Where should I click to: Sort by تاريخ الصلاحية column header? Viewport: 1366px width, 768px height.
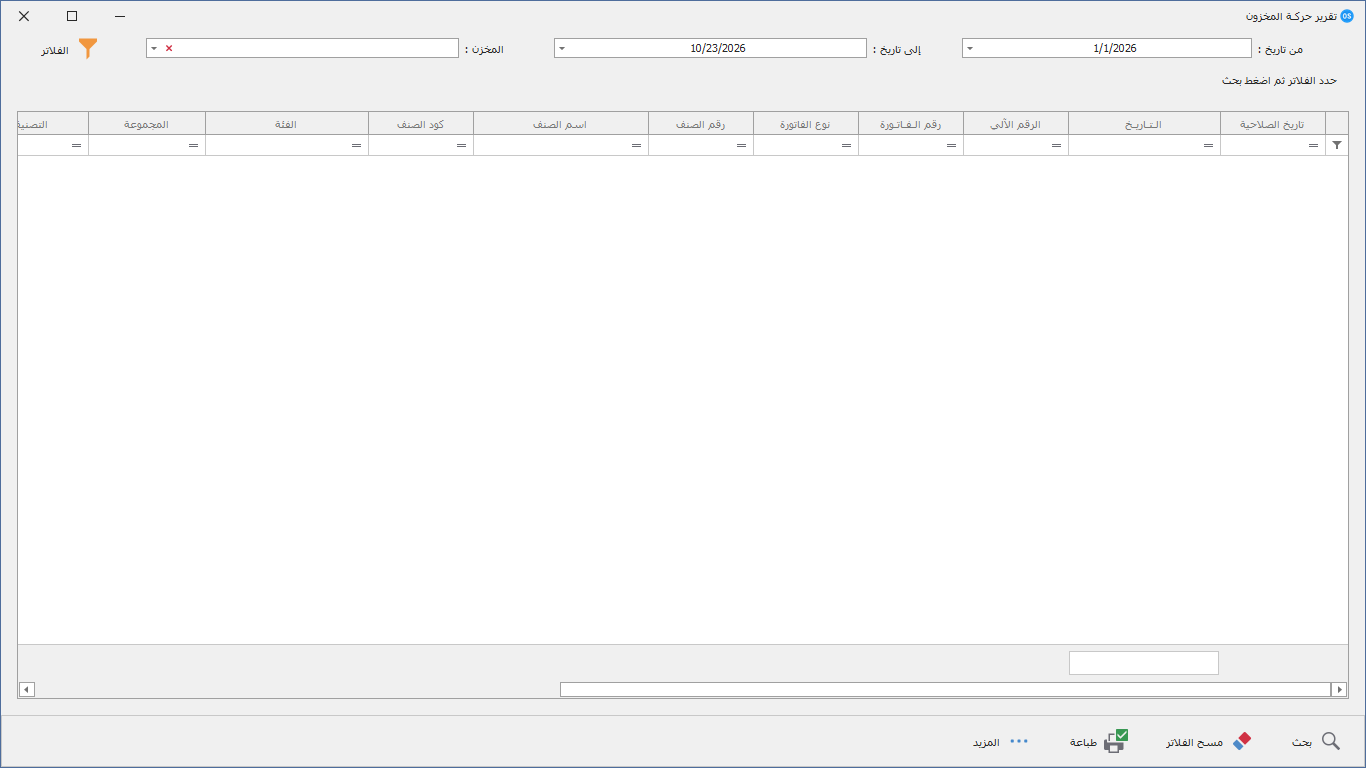(x=1273, y=124)
